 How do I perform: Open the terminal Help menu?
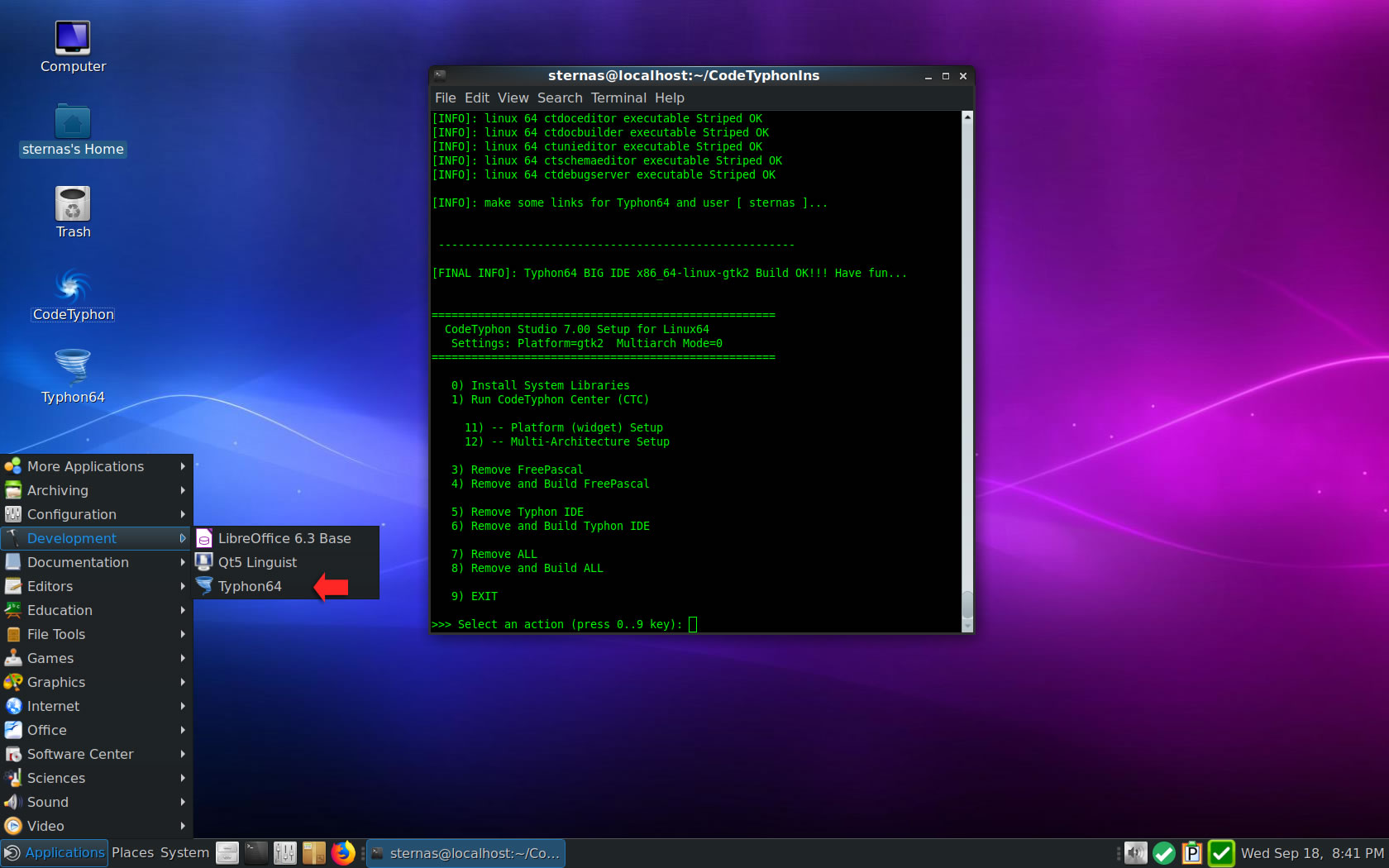(670, 98)
